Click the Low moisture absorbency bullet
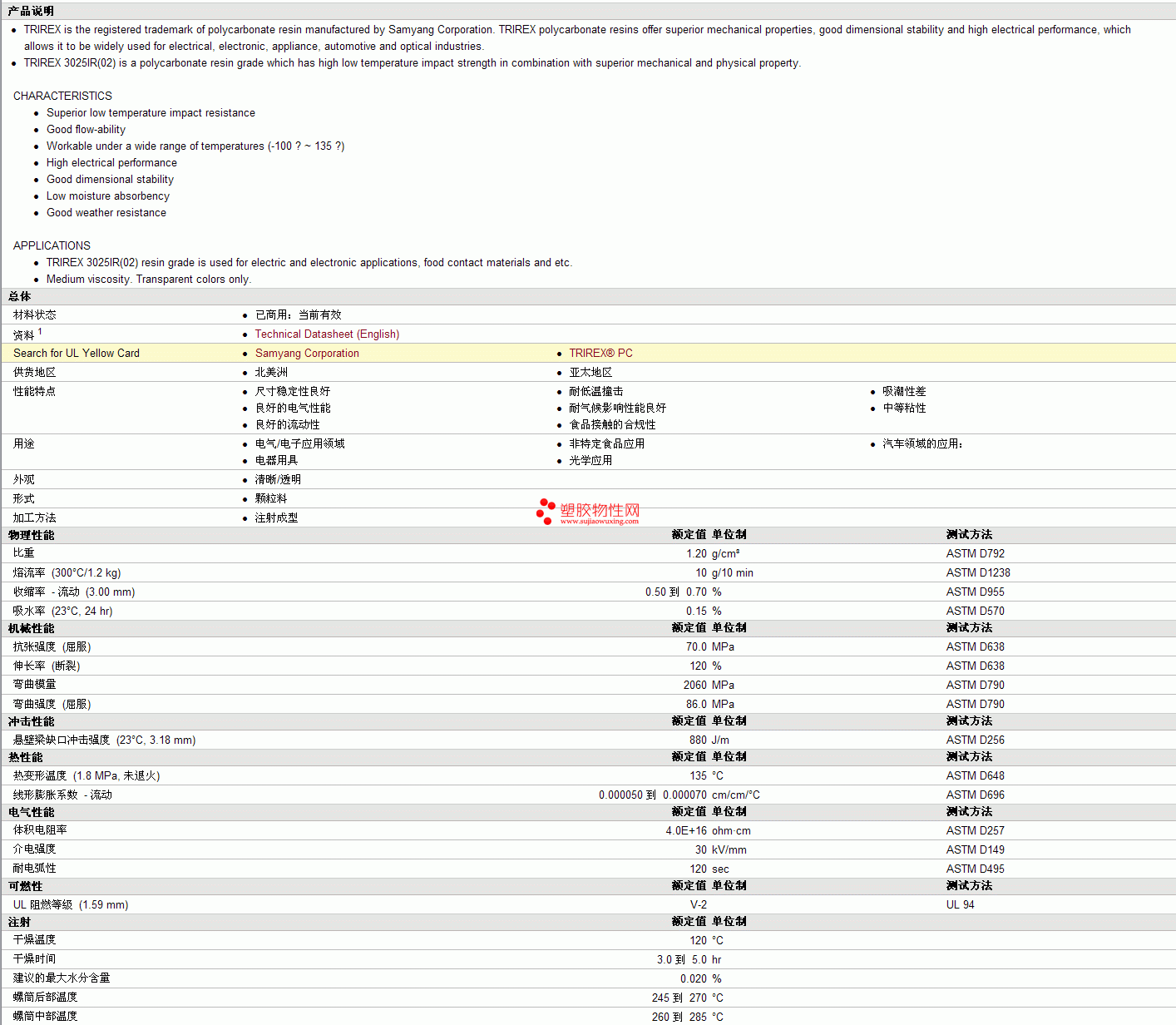 point(108,196)
